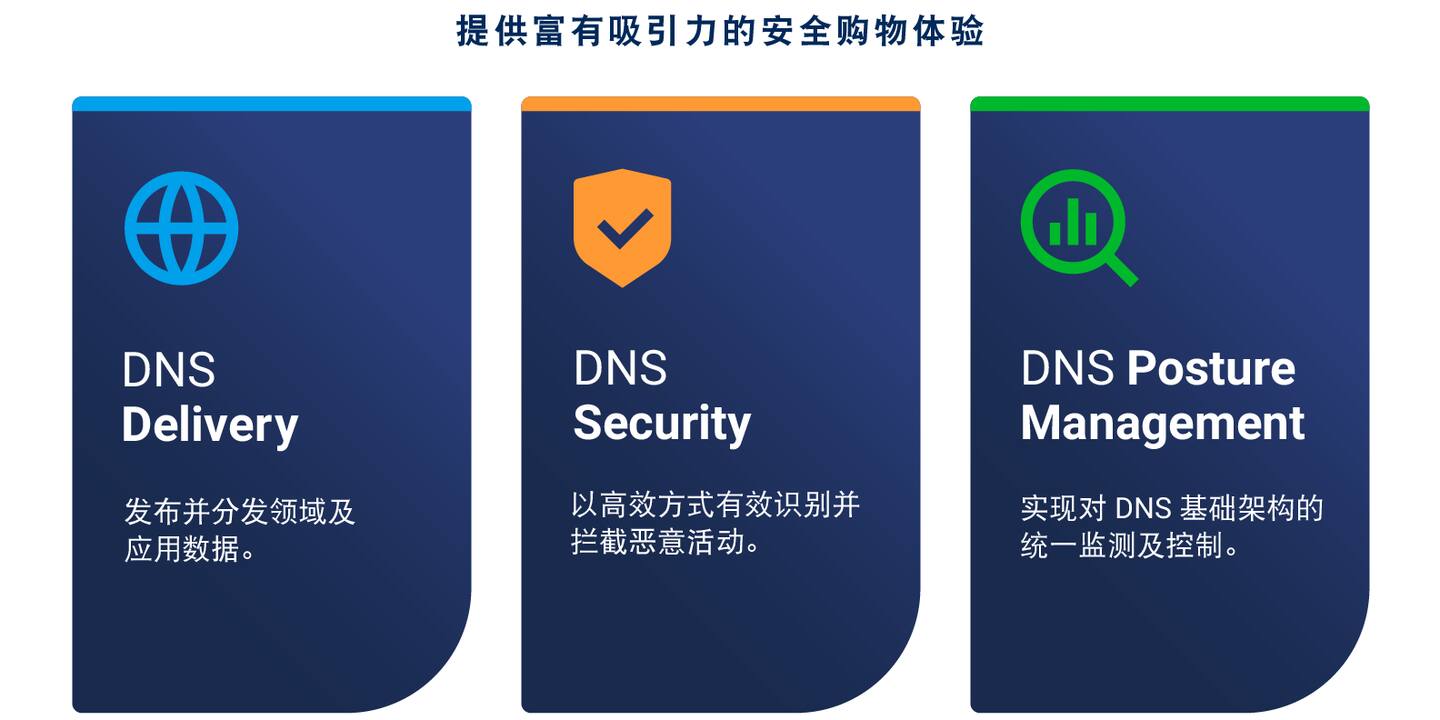The height and width of the screenshot is (720, 1440).
Task: Click the green top bar of Posture card
Action: pos(1169,103)
